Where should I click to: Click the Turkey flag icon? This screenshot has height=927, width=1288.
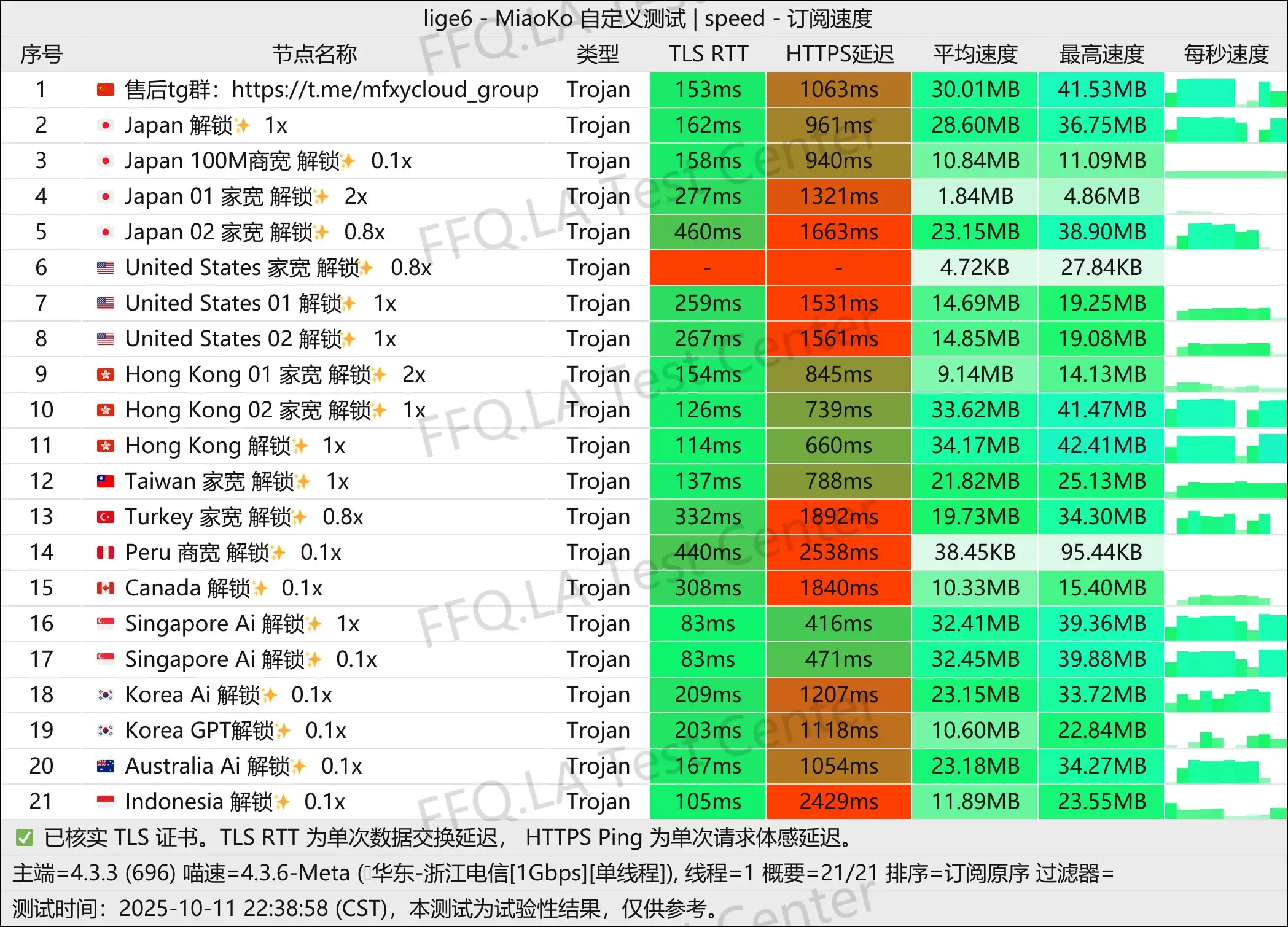pyautogui.click(x=106, y=518)
